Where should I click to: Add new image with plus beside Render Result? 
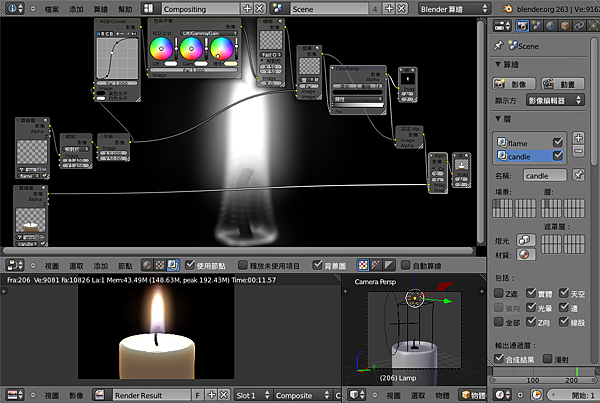[212, 395]
